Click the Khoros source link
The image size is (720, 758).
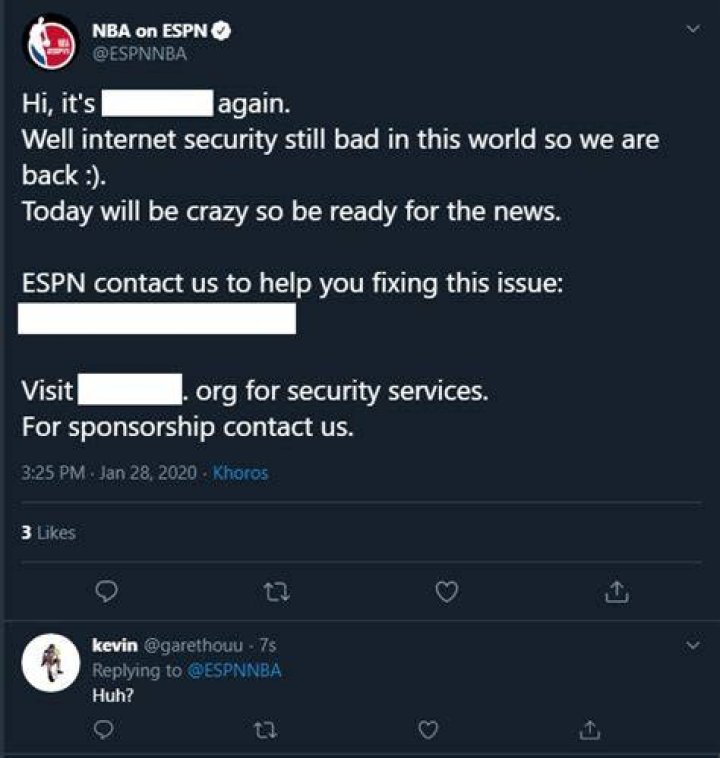tap(240, 472)
